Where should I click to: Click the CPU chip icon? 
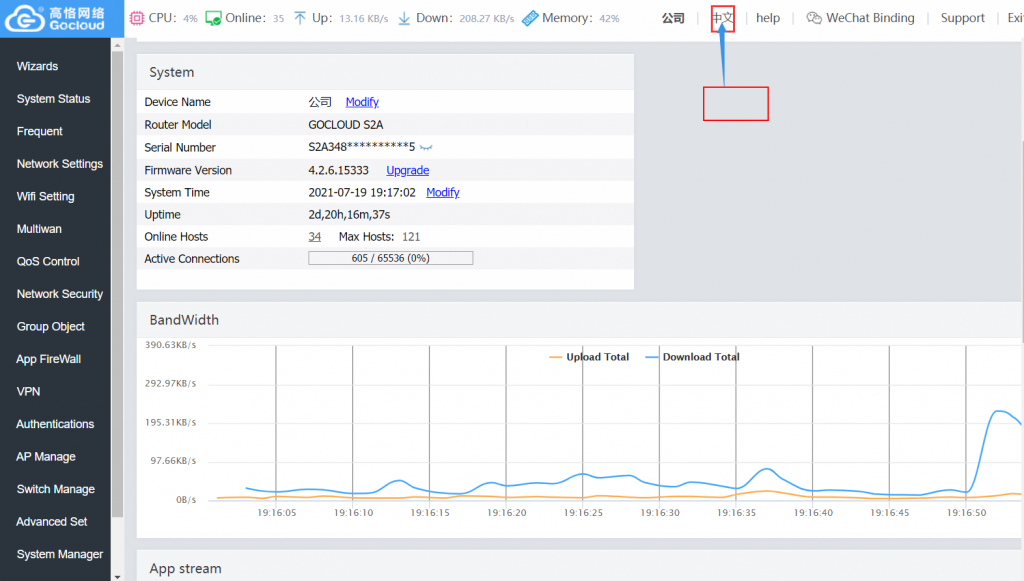pyautogui.click(x=137, y=18)
